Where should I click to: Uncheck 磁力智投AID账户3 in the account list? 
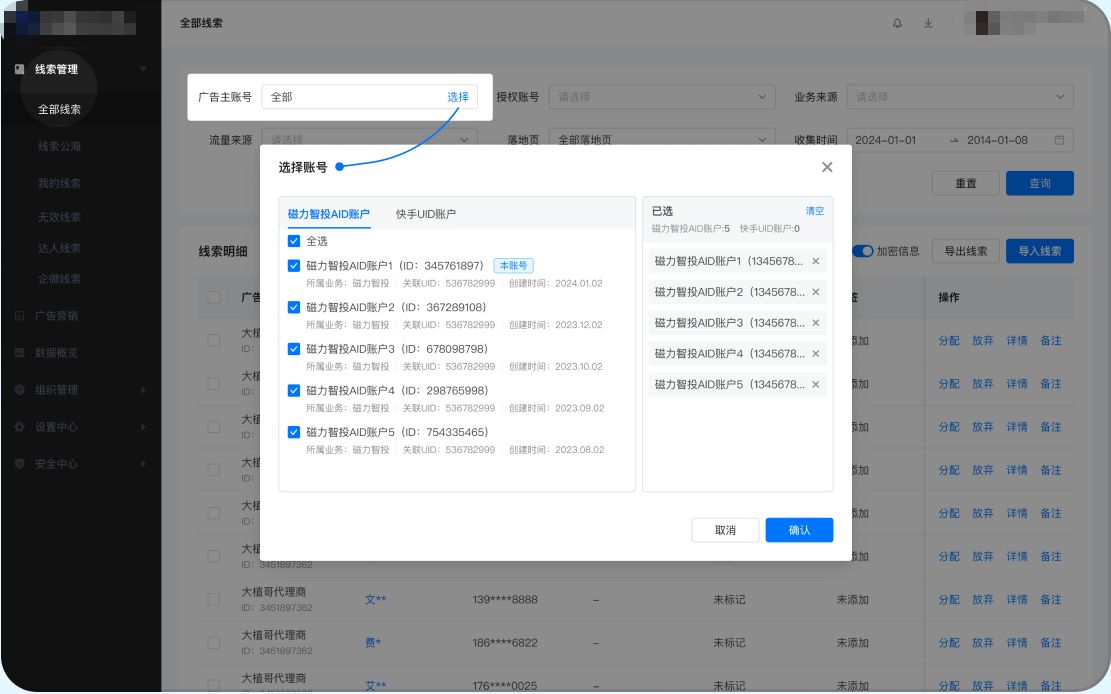pyautogui.click(x=293, y=348)
